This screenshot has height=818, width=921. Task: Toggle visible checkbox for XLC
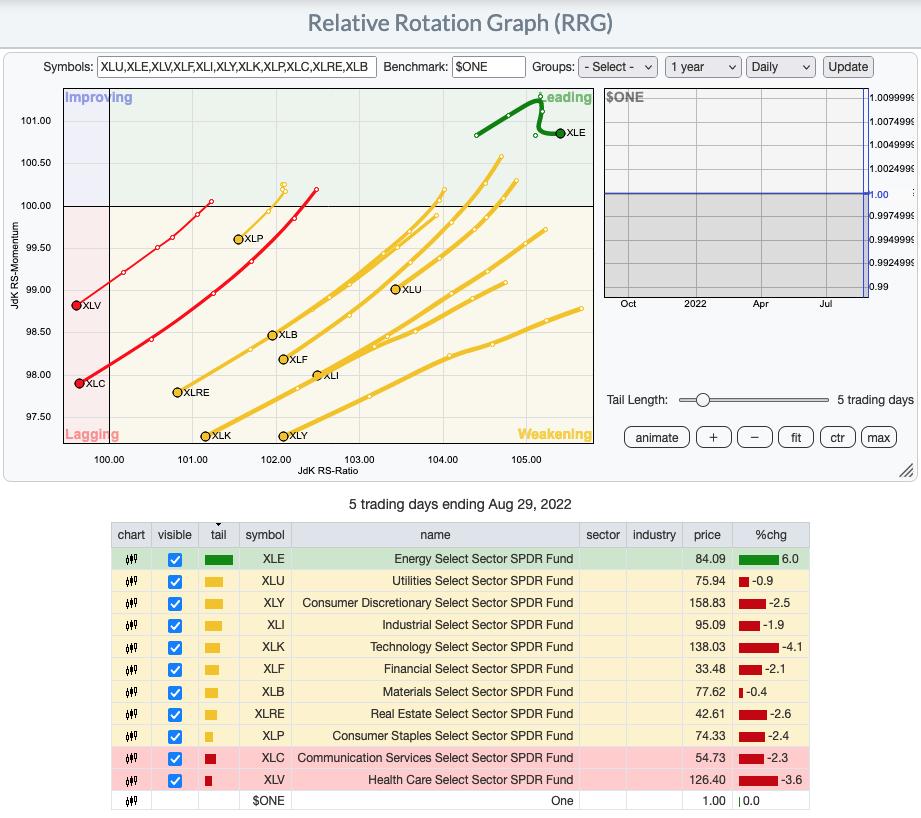click(x=174, y=759)
